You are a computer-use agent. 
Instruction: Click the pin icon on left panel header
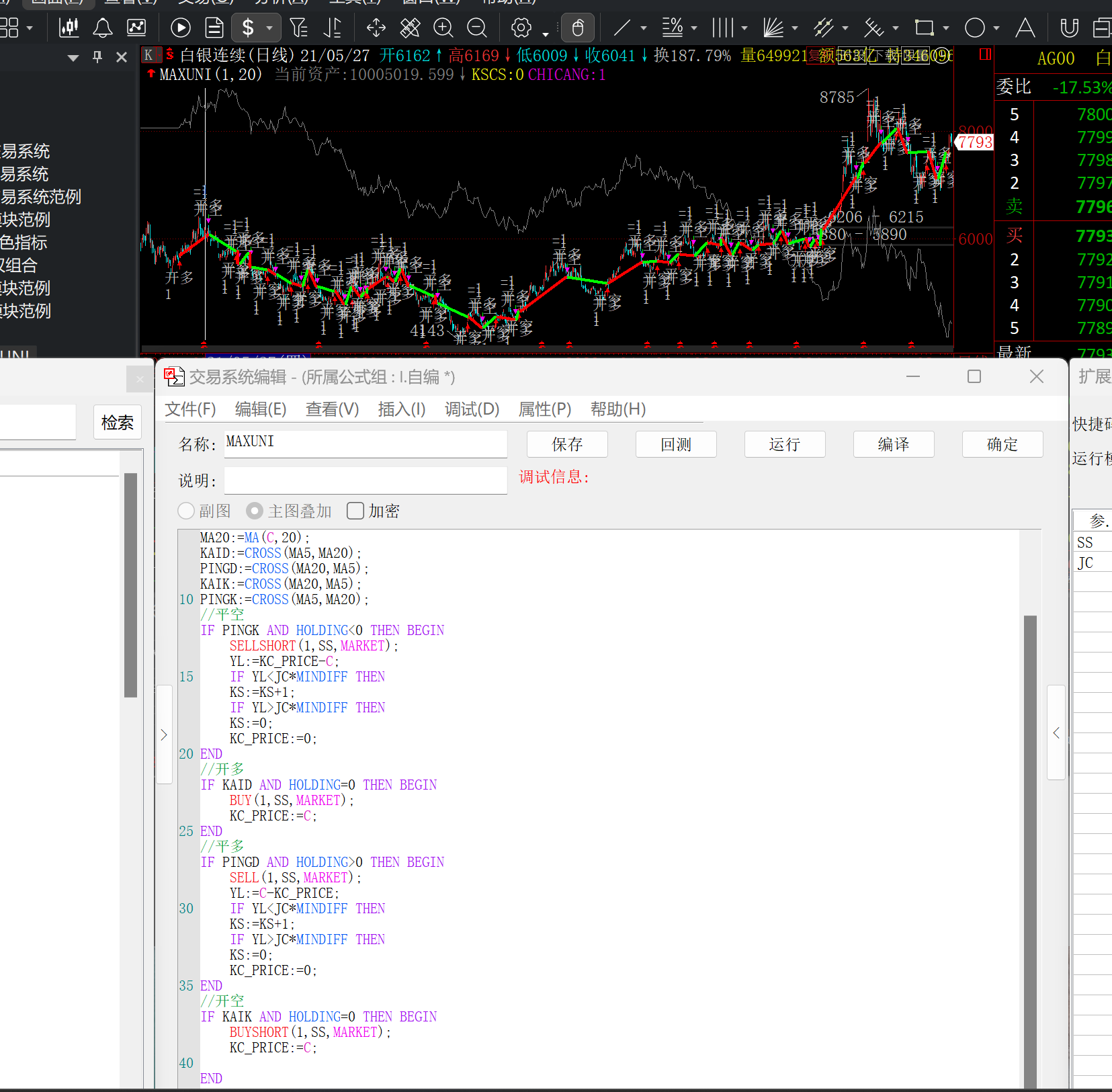tap(97, 57)
